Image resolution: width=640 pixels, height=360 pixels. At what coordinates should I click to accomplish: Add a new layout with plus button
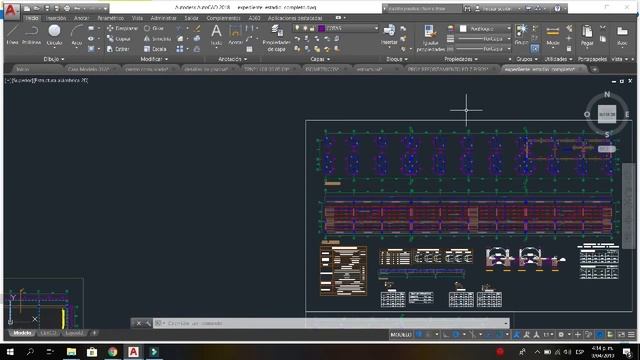point(94,333)
